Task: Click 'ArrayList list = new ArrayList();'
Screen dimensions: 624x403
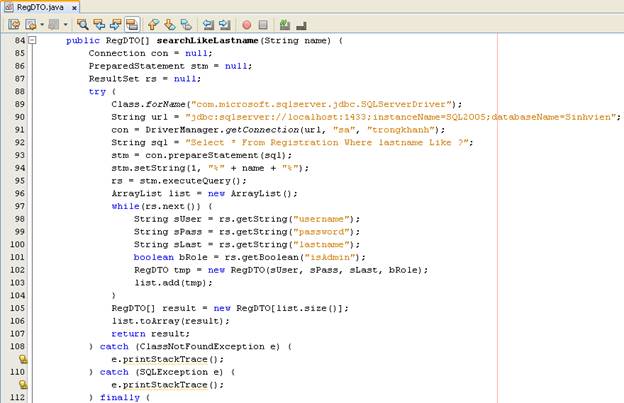Action: tap(205, 193)
